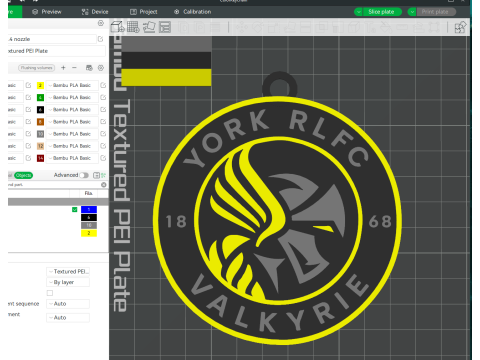Edit preset right of filament 14 dropdown
This screenshot has height=360, width=480.
click(103, 158)
